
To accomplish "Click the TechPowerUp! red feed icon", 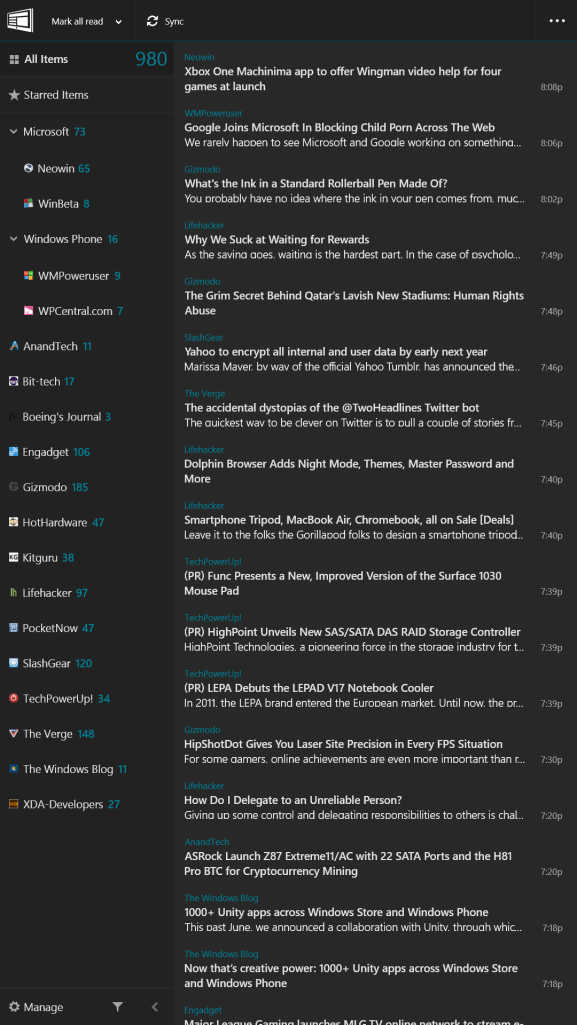I will pos(14,698).
